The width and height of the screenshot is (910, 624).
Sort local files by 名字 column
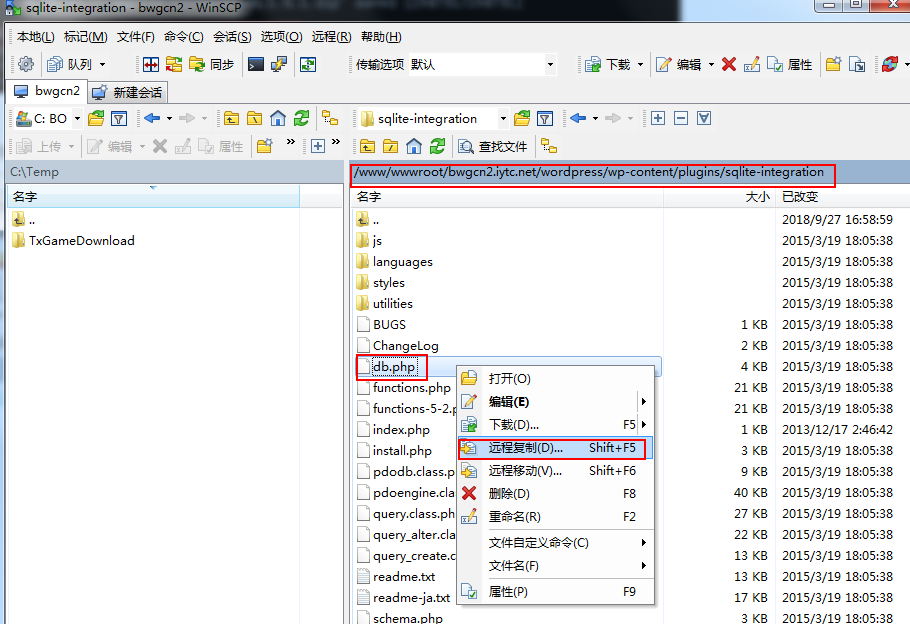click(153, 197)
